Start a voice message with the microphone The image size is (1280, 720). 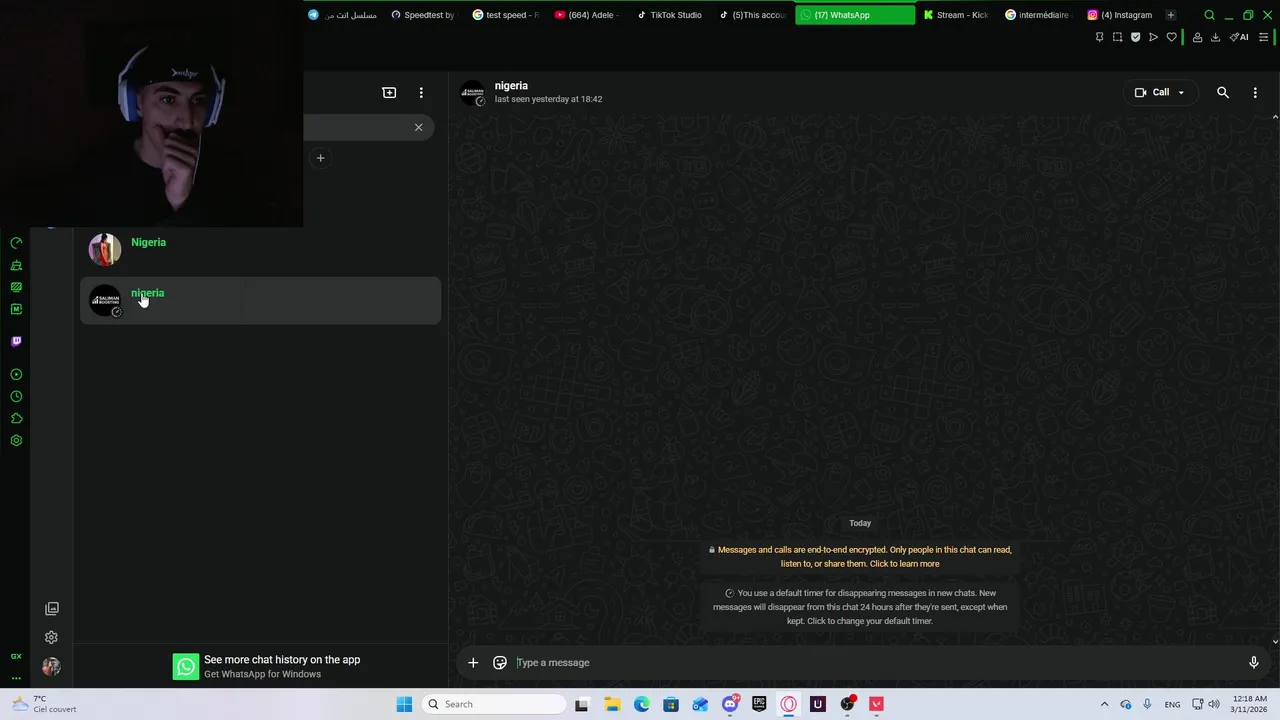click(x=1253, y=662)
